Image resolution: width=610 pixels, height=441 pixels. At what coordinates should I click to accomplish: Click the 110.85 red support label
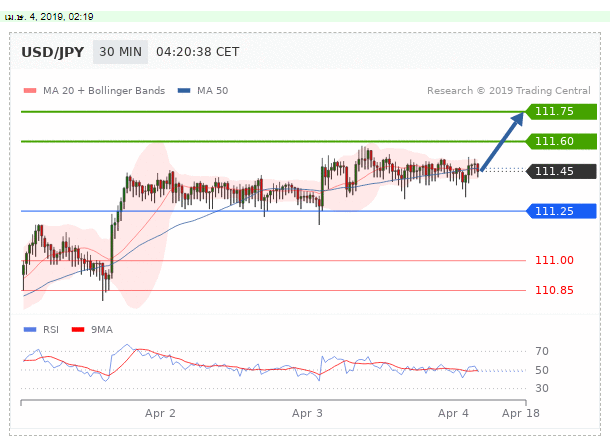(x=554, y=290)
